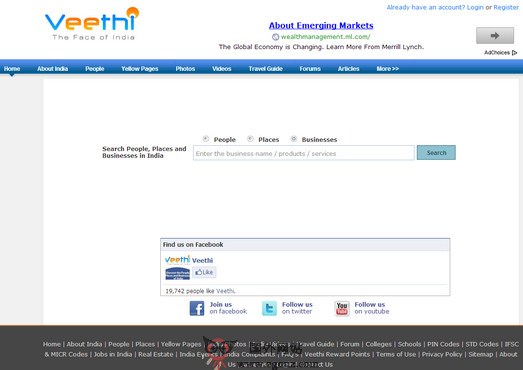Focus the business name search field
Image resolution: width=523 pixels, height=370 pixels.
[x=304, y=153]
